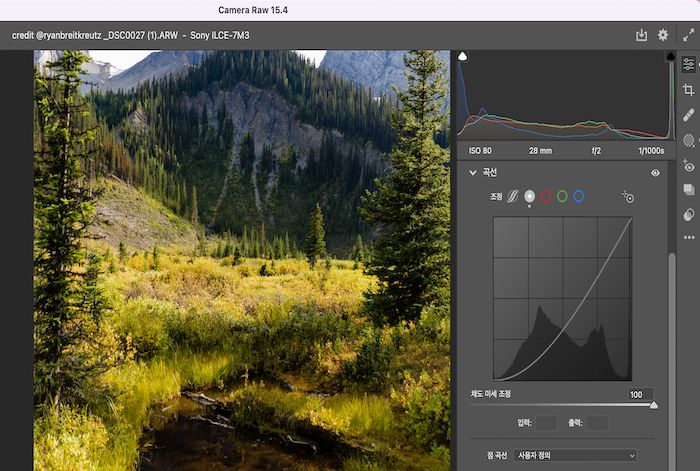Click the 곡선 panel heading label

(489, 172)
